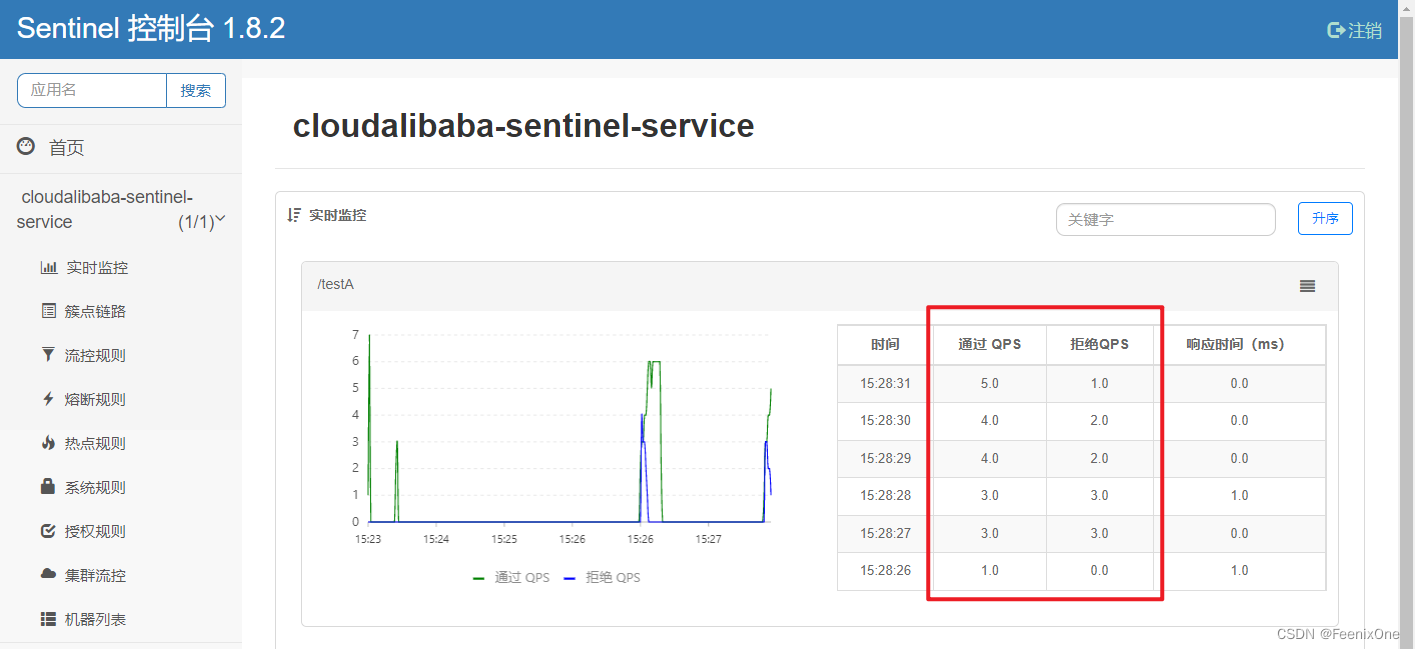Focus the 关键字 keyword input
The width and height of the screenshot is (1415, 649).
point(1166,219)
